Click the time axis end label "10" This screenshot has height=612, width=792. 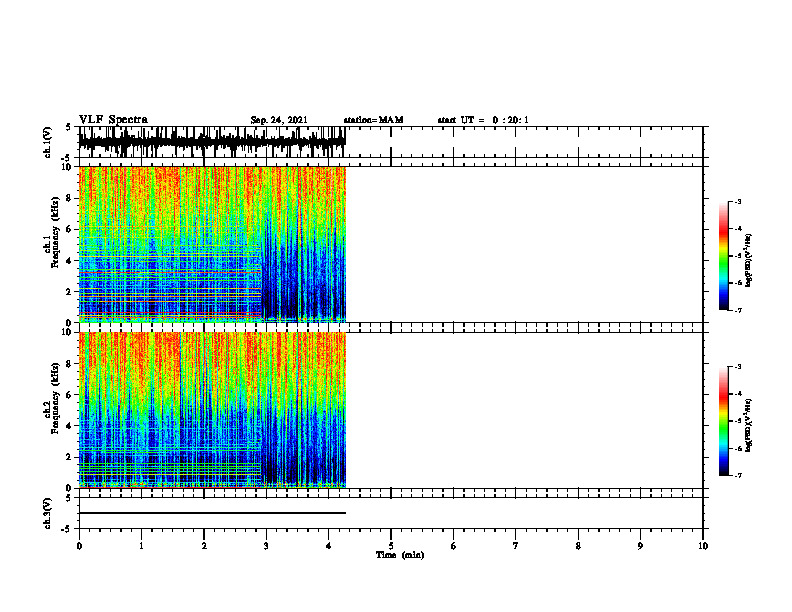tap(703, 546)
